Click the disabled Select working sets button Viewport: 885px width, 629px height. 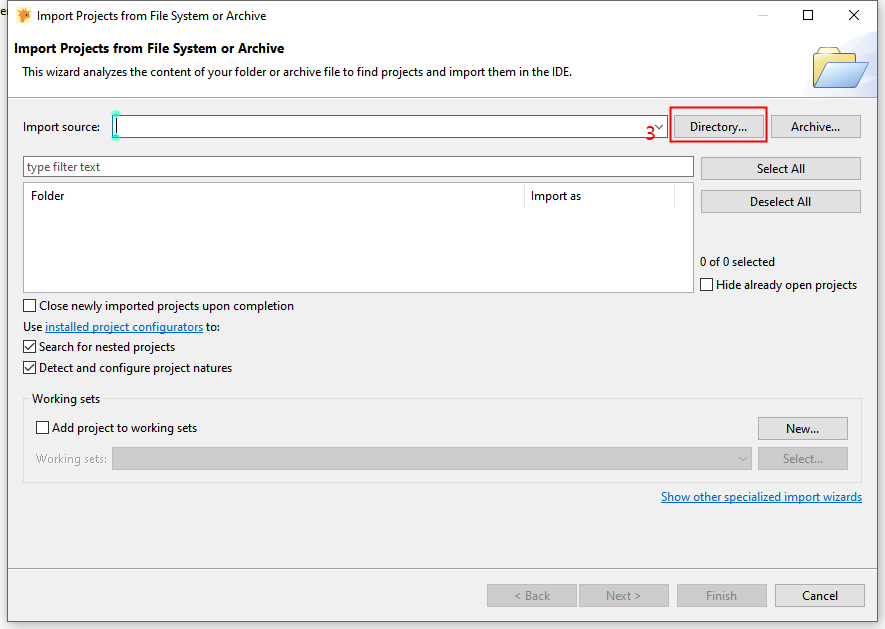pos(802,458)
